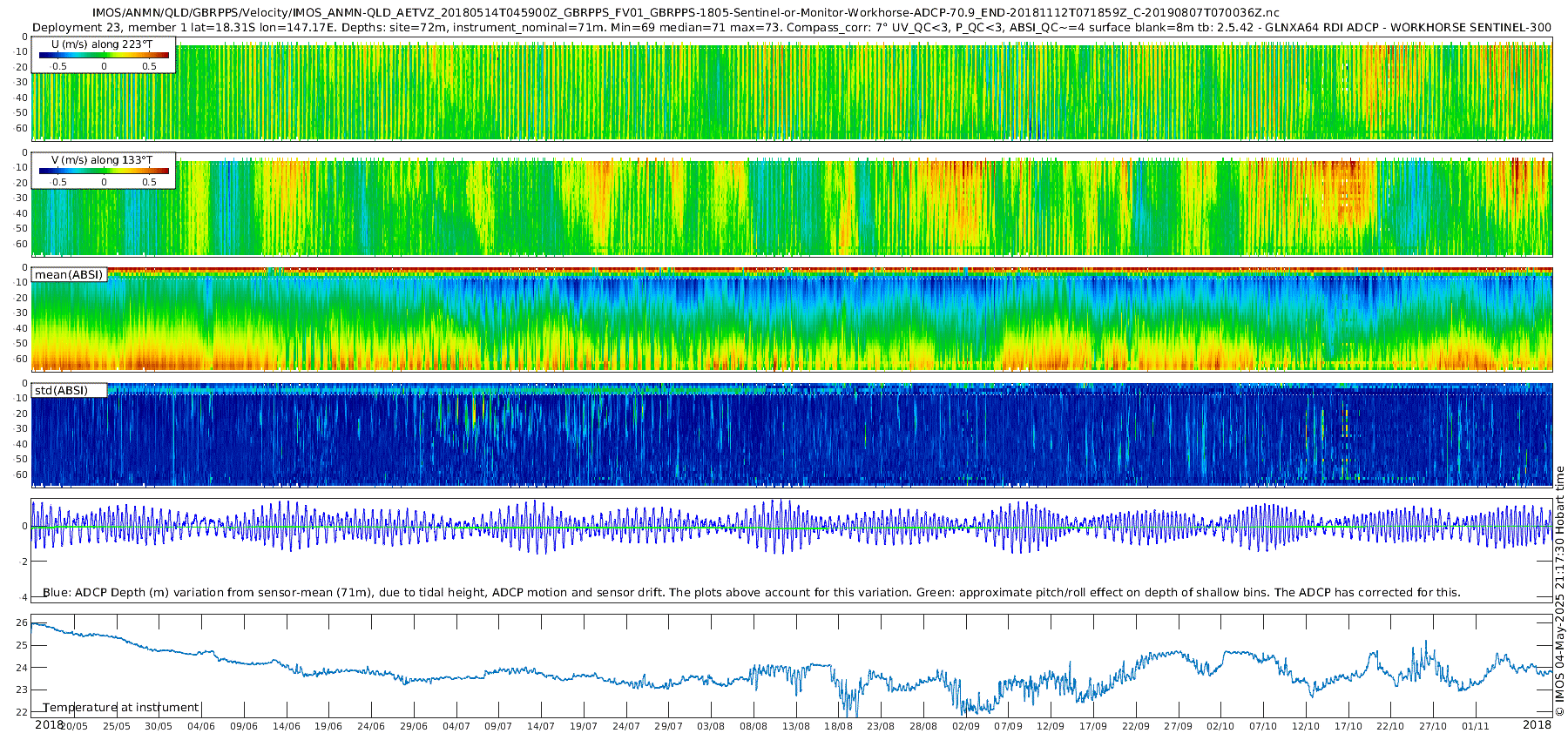Screen dimensions: 1568x740
Task: Click the V velocity colorbar along 133°T
Action: [x=104, y=171]
